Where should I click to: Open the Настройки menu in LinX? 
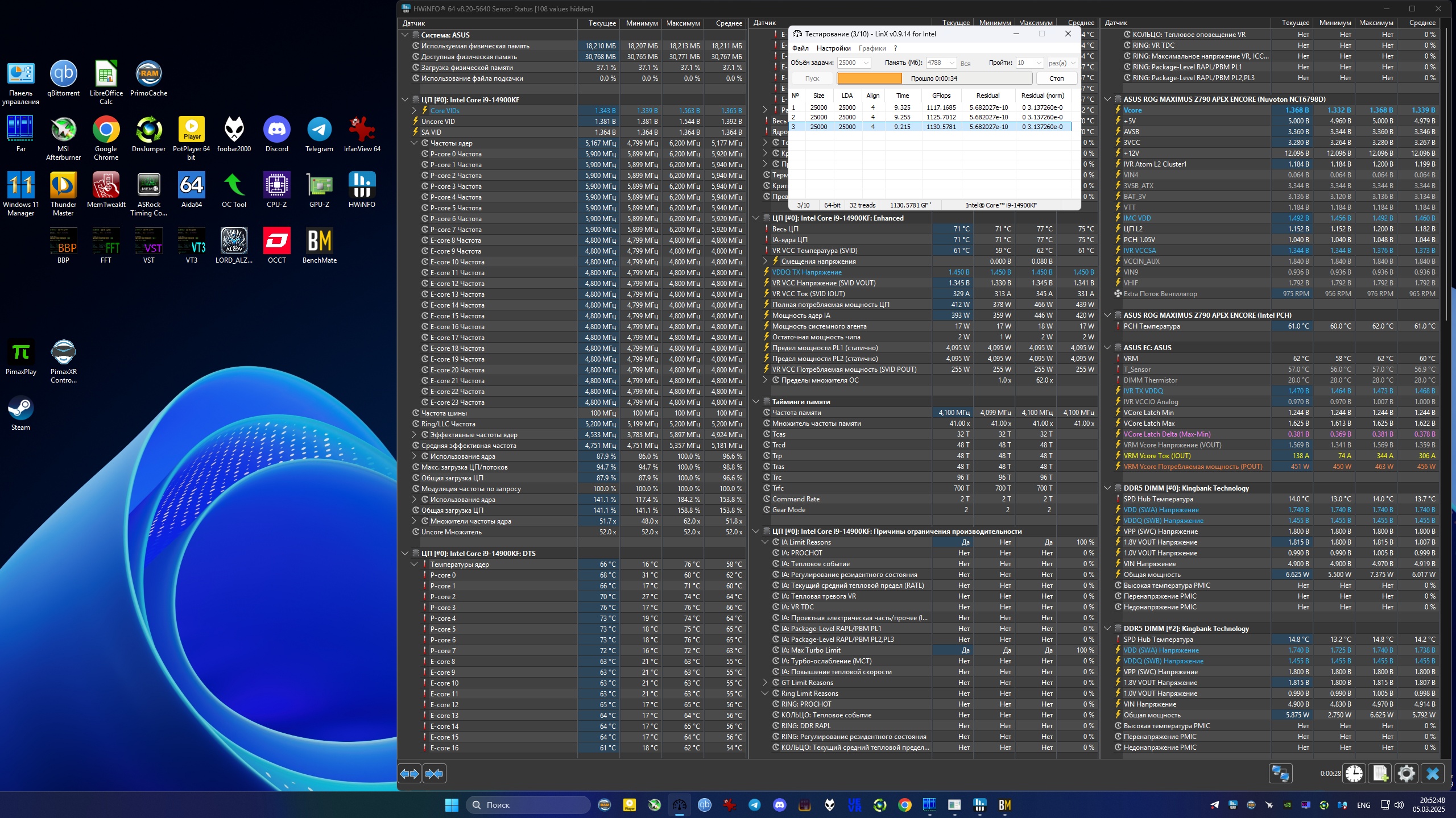point(833,48)
